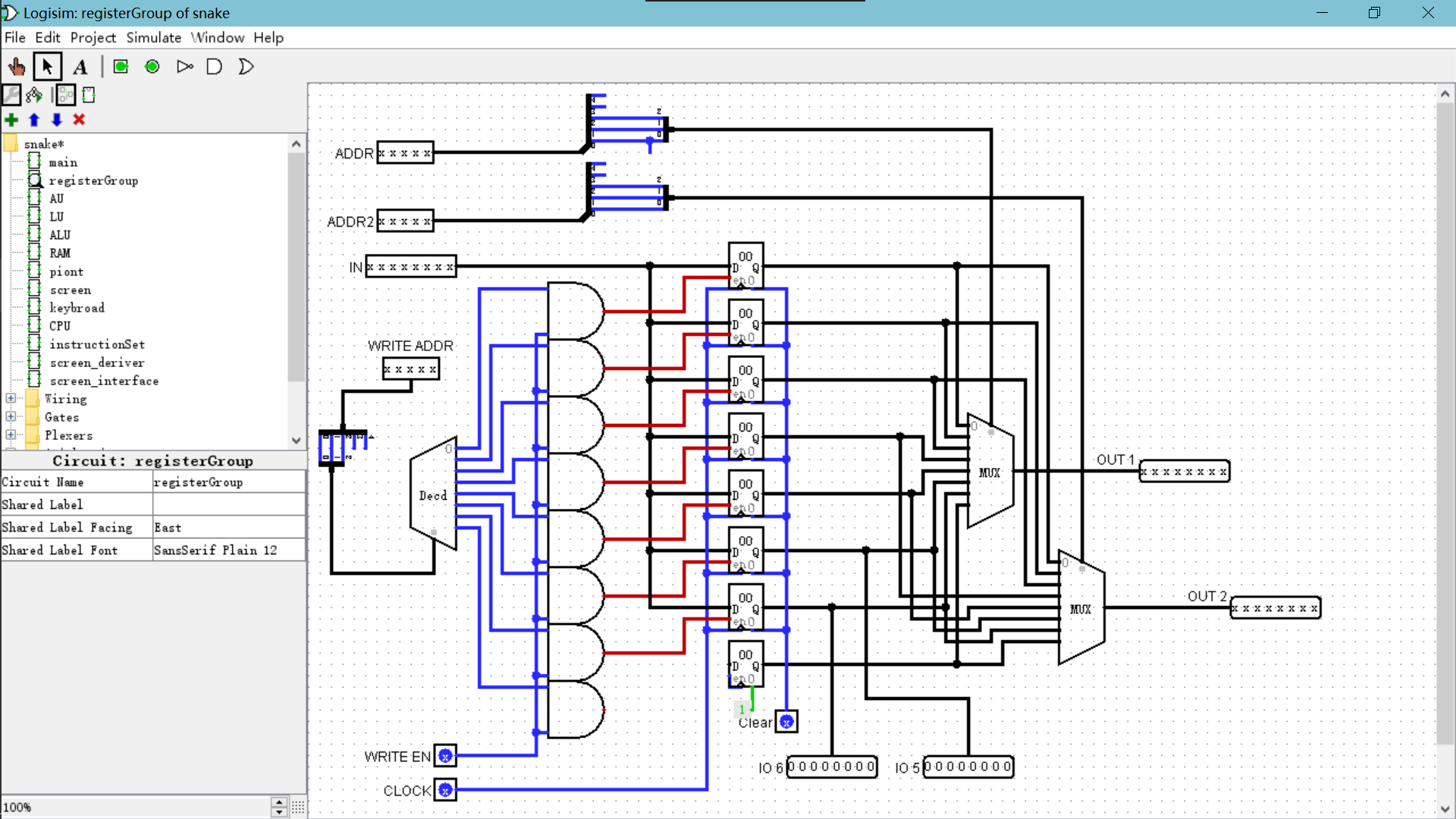Select the Edit arrow tool
Image resolution: width=1456 pixels, height=819 pixels.
pyautogui.click(x=47, y=67)
